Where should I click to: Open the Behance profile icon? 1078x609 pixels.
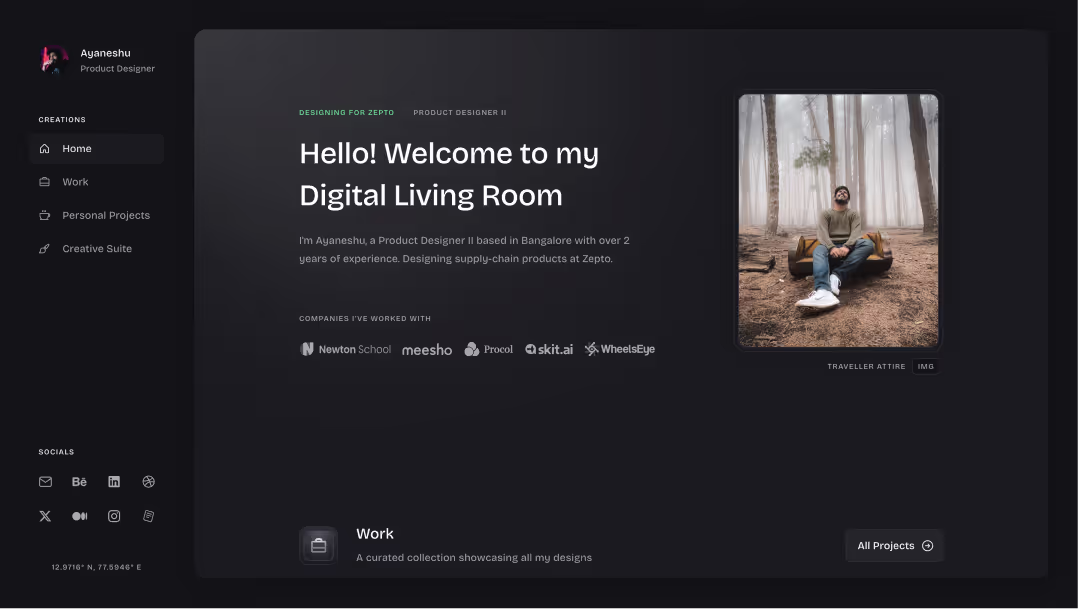click(x=80, y=482)
